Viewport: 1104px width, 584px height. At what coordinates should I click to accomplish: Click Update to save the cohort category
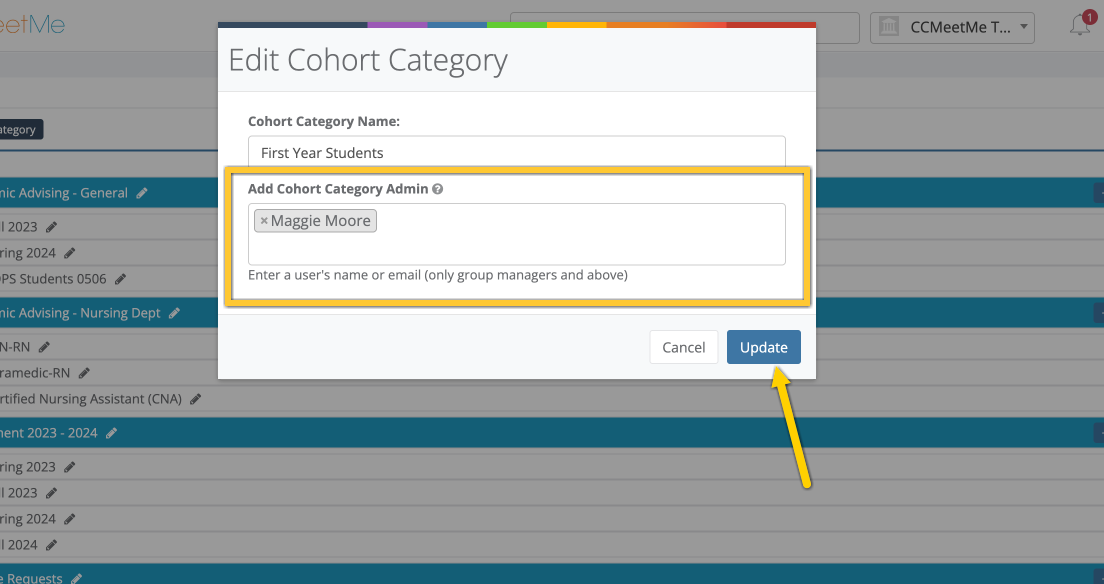[763, 347]
